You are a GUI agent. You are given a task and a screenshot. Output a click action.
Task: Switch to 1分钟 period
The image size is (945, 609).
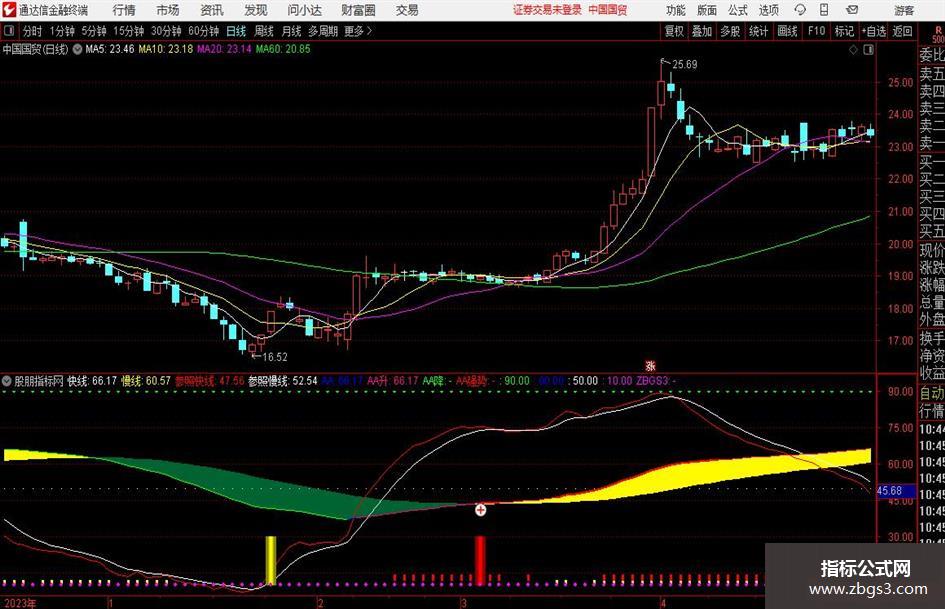(x=61, y=31)
